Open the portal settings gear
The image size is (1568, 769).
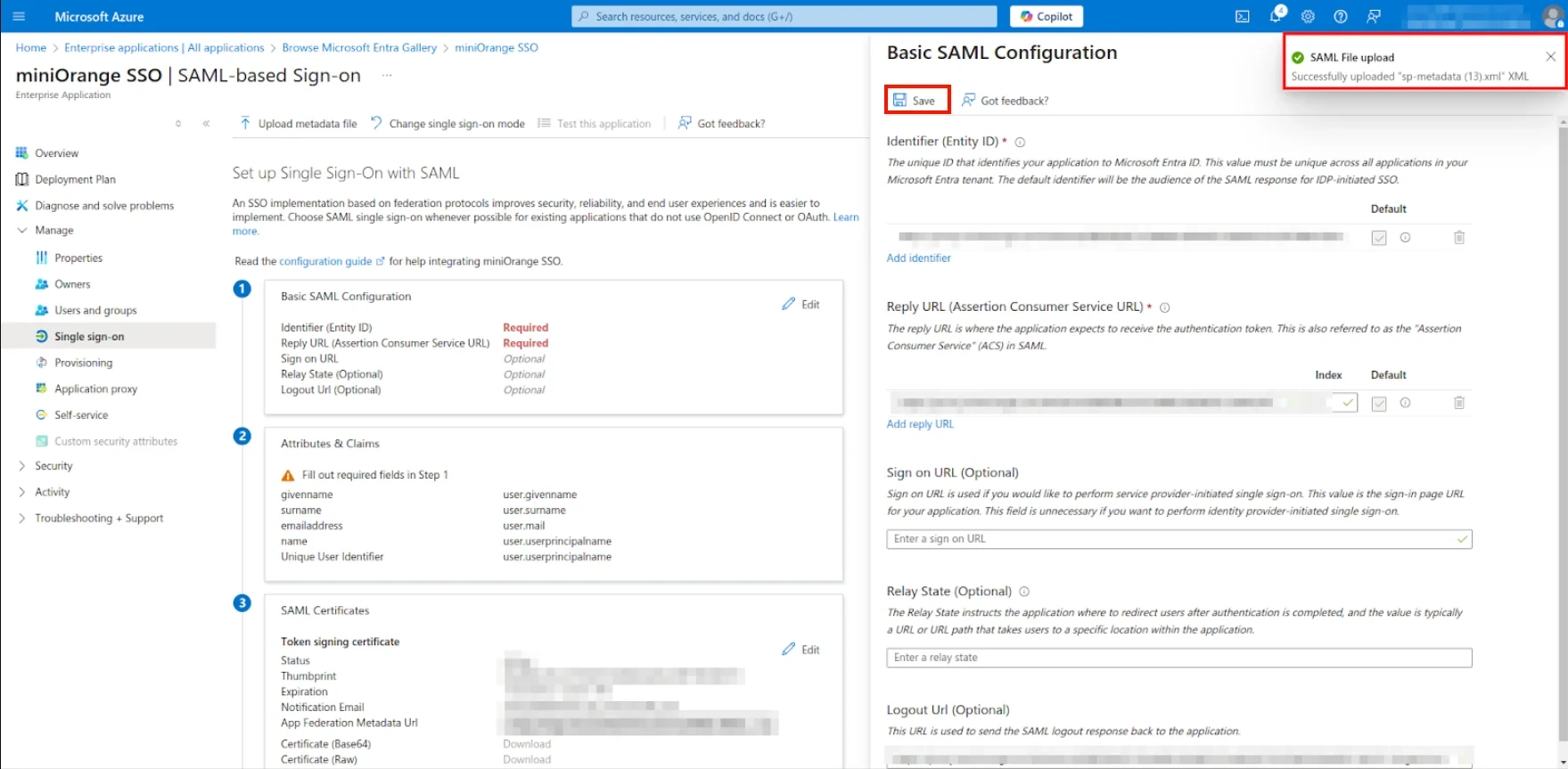(1308, 16)
